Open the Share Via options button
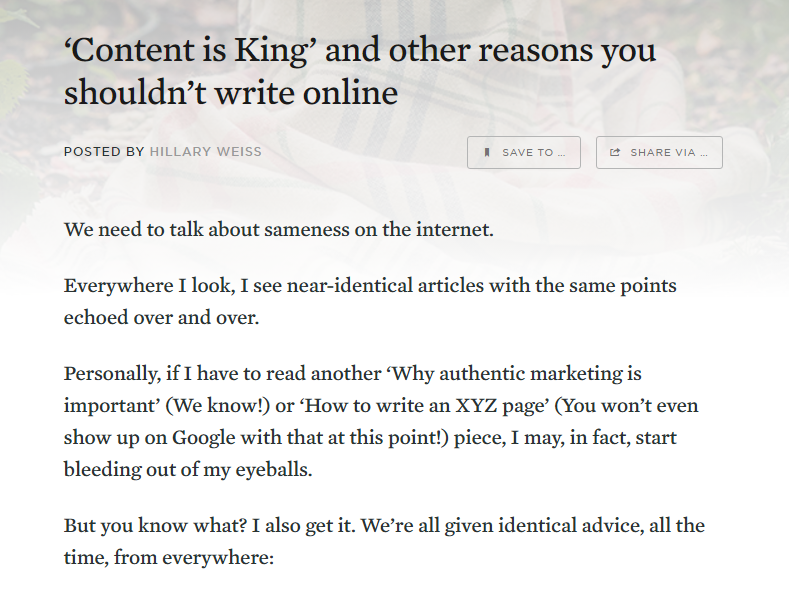 [x=659, y=153]
